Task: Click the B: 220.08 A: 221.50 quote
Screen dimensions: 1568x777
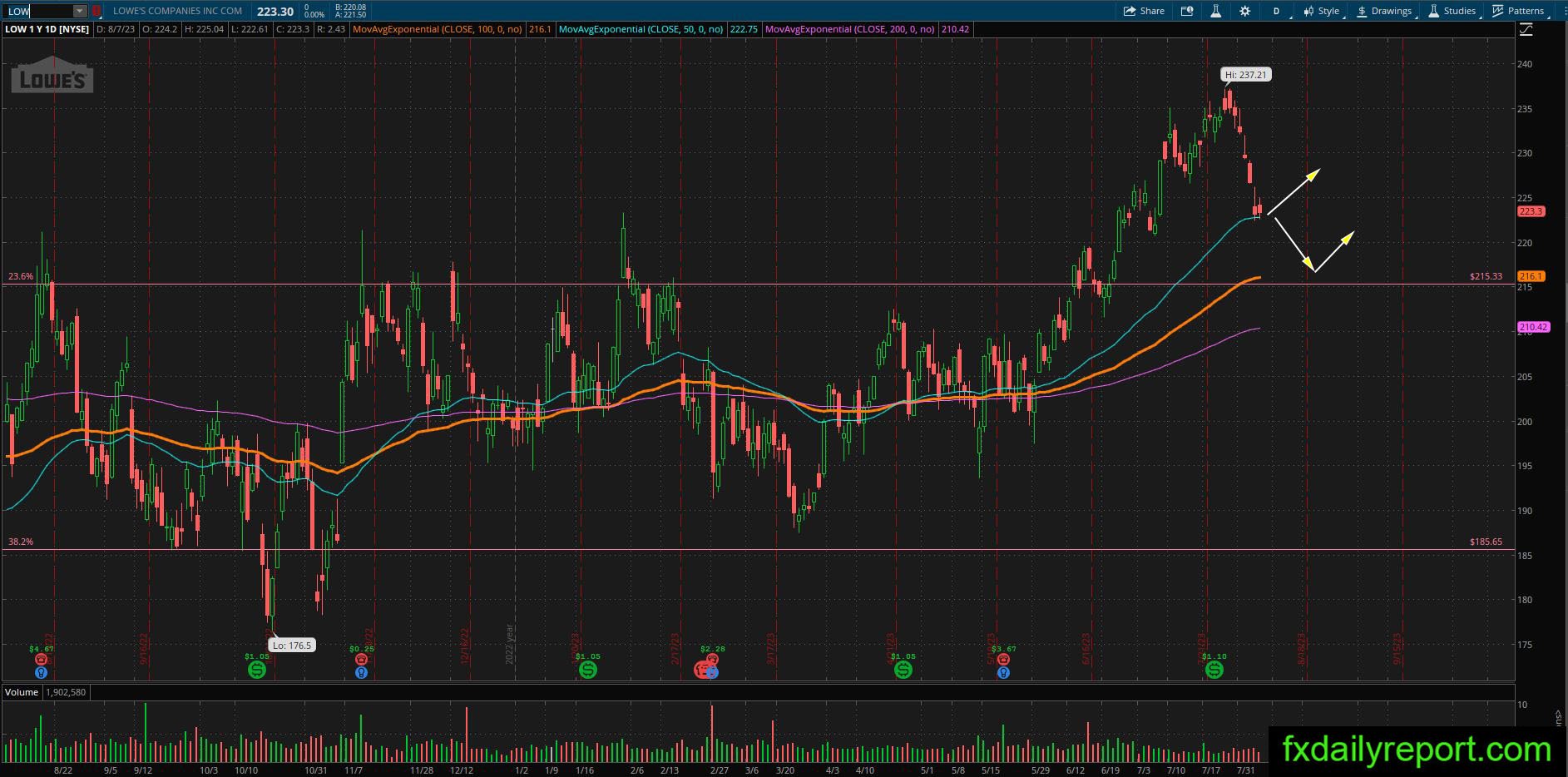Action: click(350, 11)
